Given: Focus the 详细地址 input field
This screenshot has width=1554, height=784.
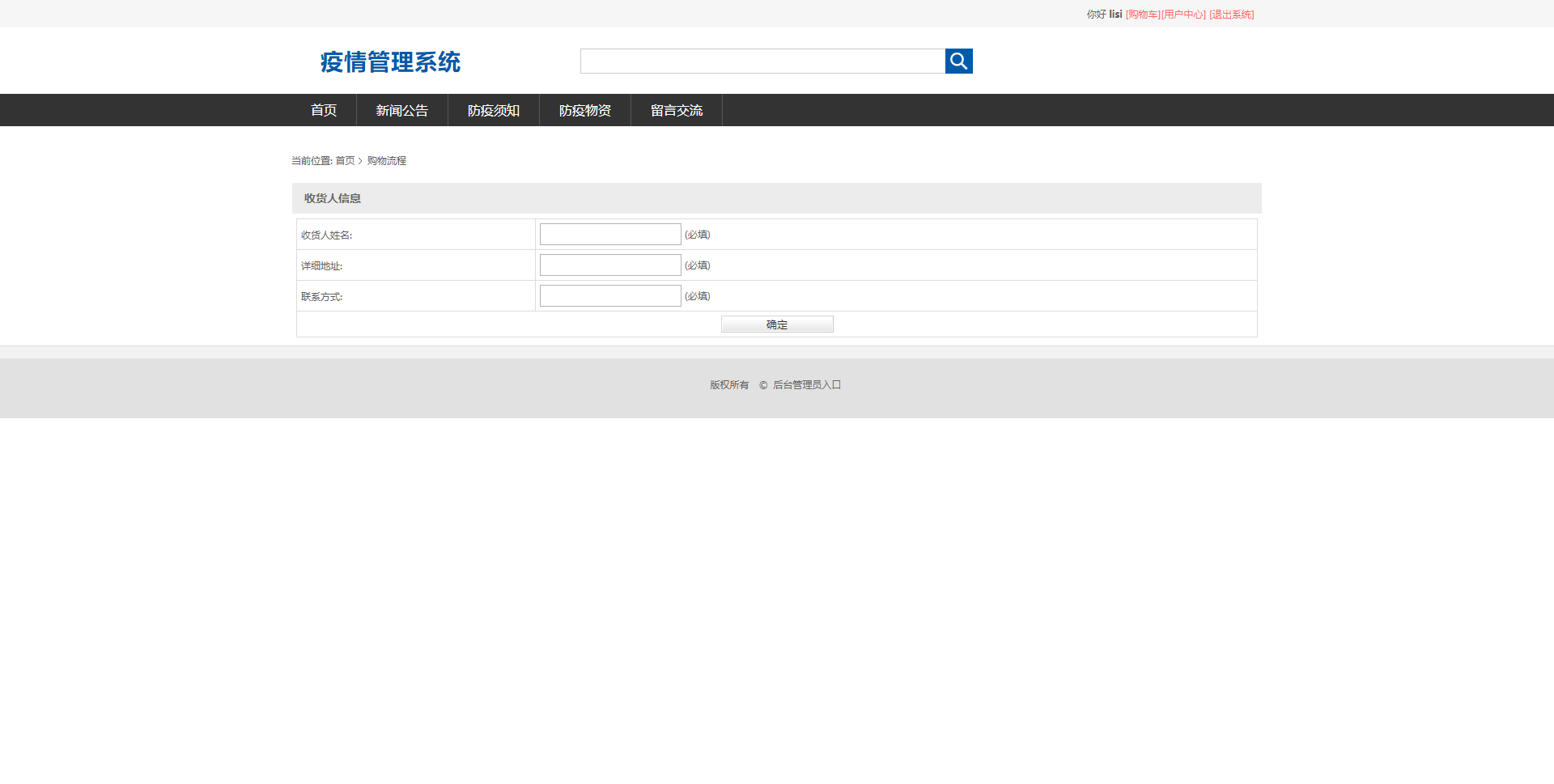Looking at the screenshot, I should click(x=610, y=265).
